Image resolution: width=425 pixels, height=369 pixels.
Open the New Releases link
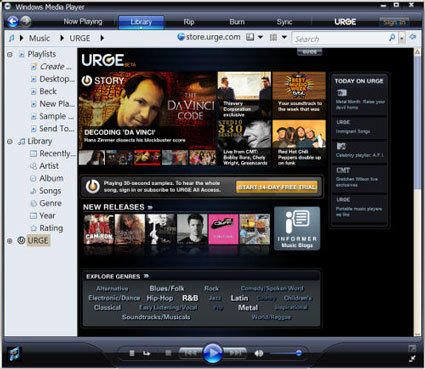[118, 207]
